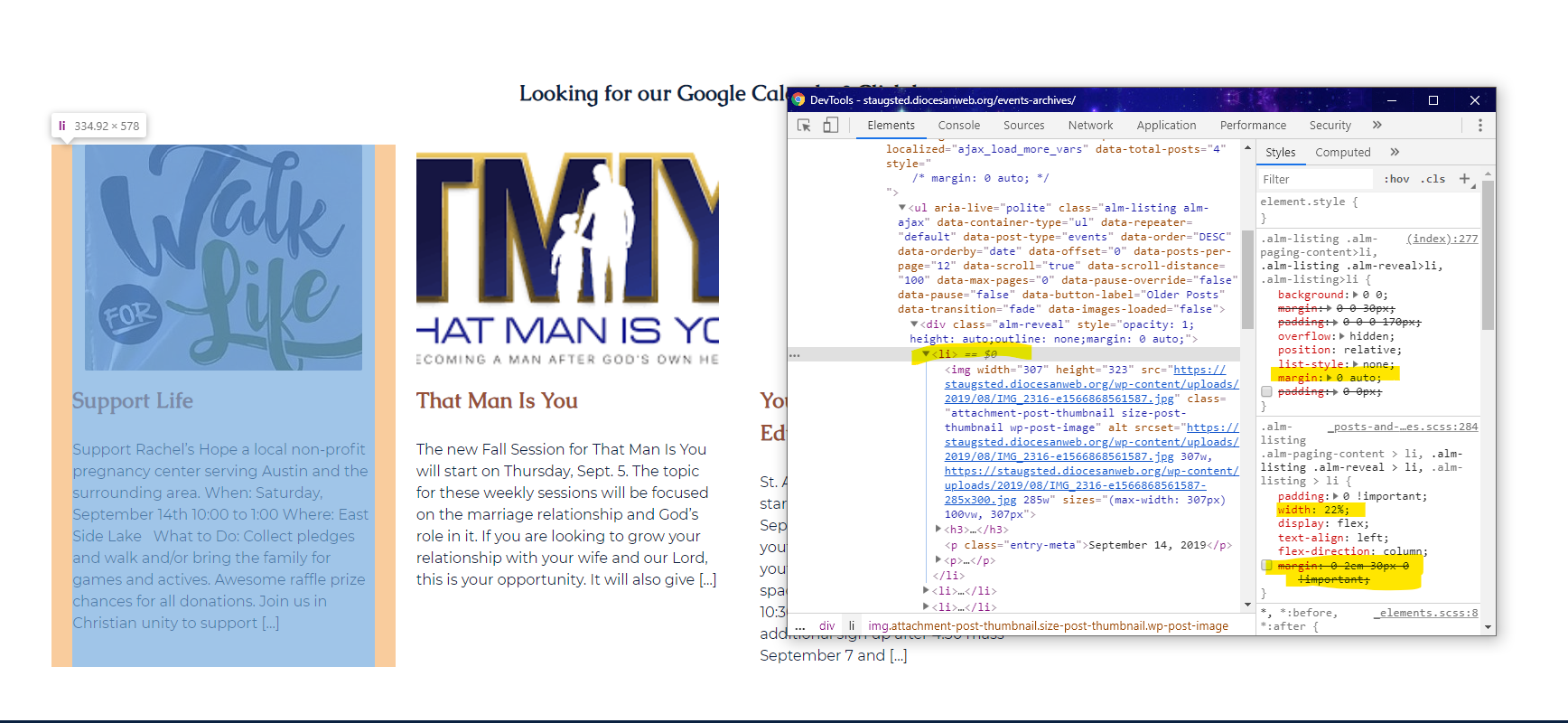Toggle the :hov element state button
Screen dimensions: 1568x723
pos(1396,179)
